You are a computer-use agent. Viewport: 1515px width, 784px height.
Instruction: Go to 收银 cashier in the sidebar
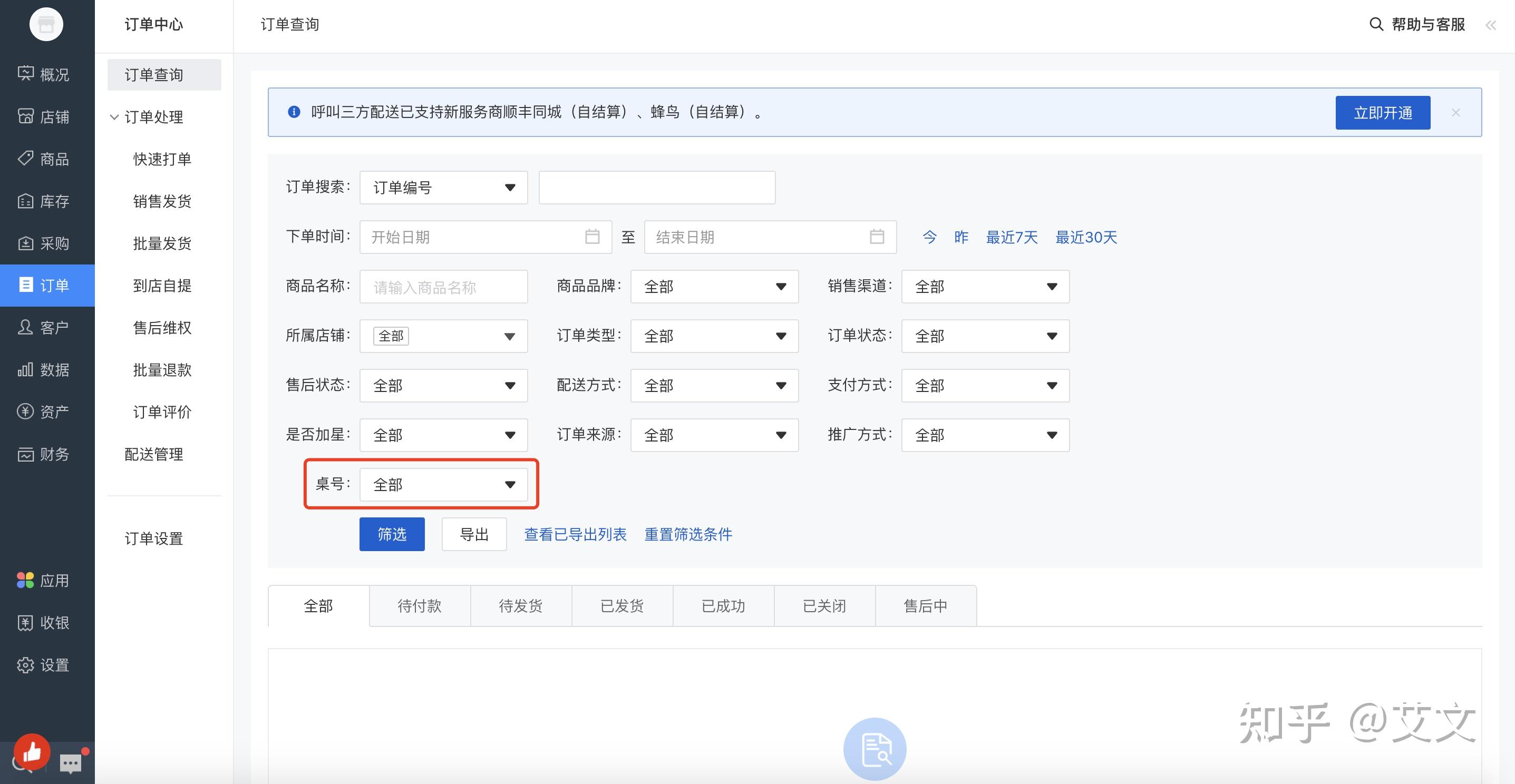click(x=47, y=622)
